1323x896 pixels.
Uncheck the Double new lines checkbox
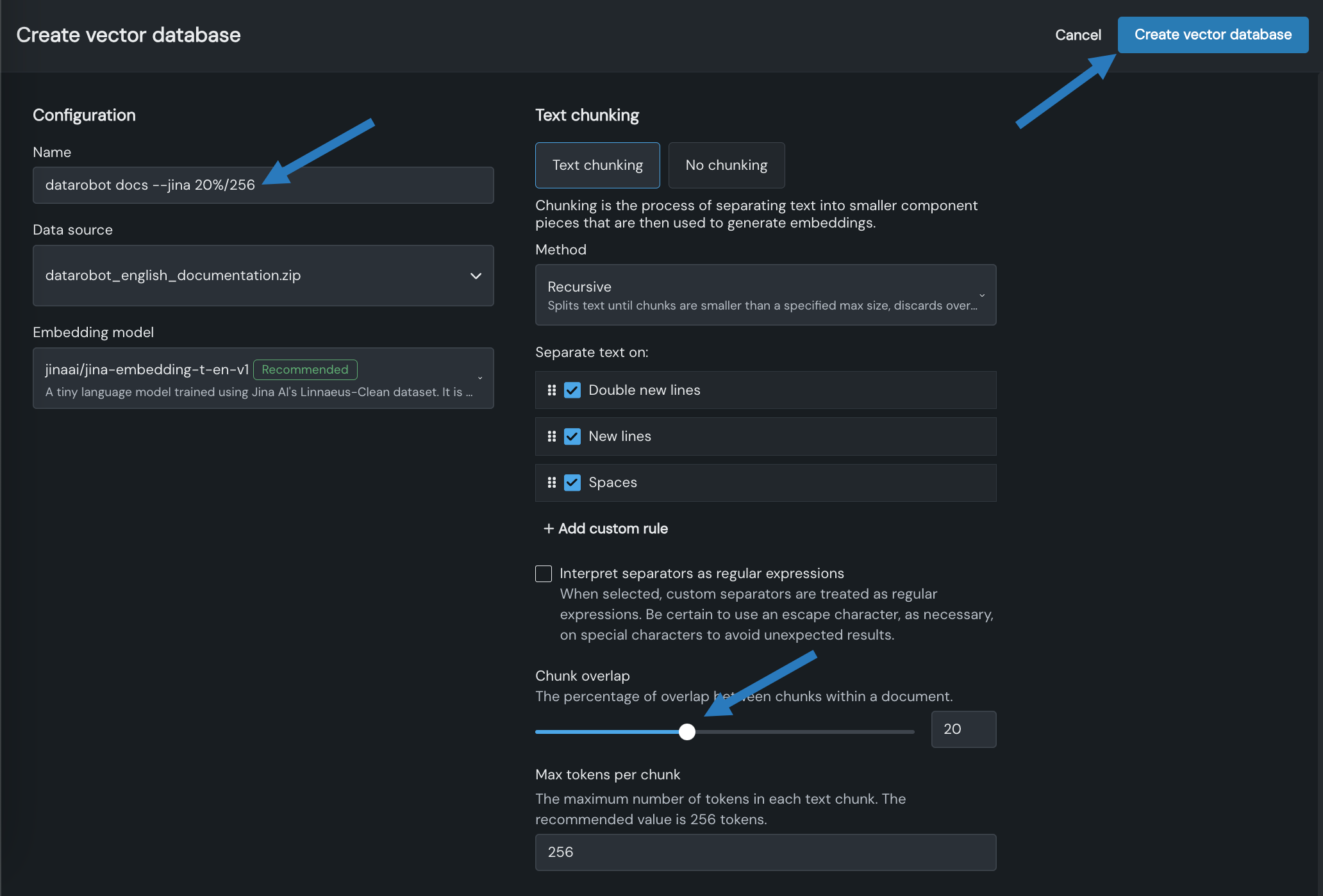coord(572,390)
